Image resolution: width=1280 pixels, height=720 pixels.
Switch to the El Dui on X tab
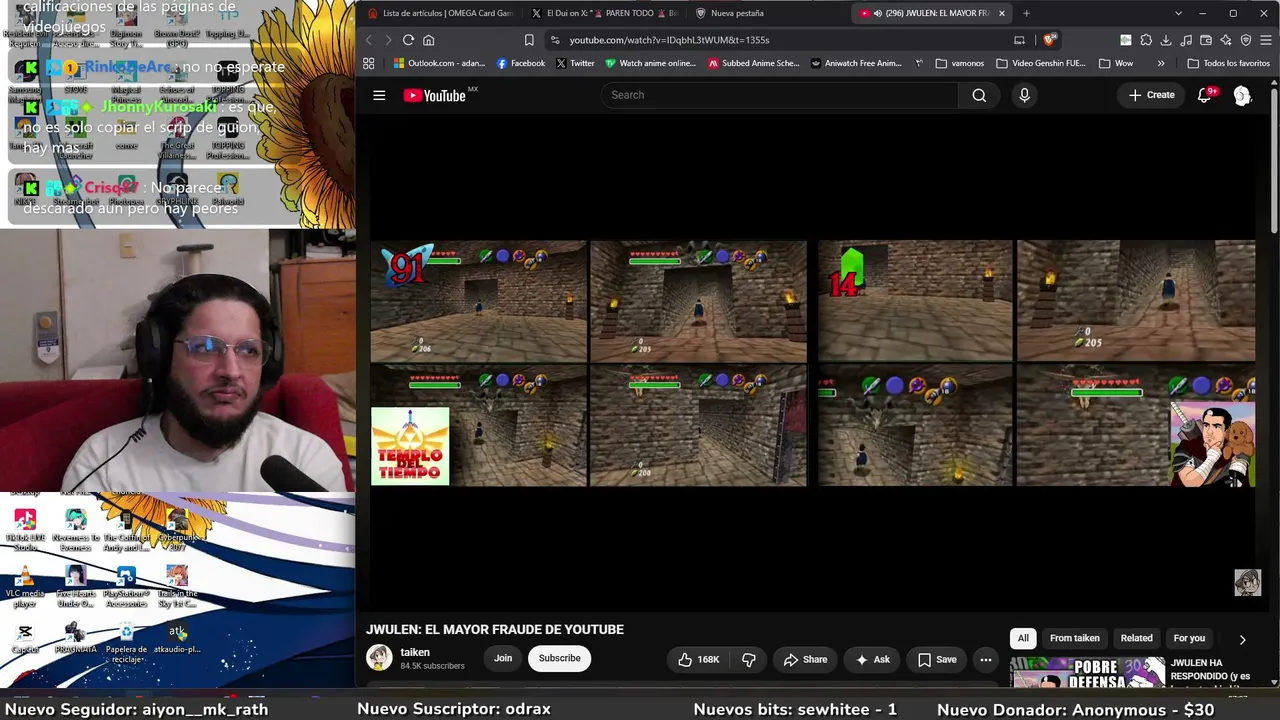click(604, 13)
